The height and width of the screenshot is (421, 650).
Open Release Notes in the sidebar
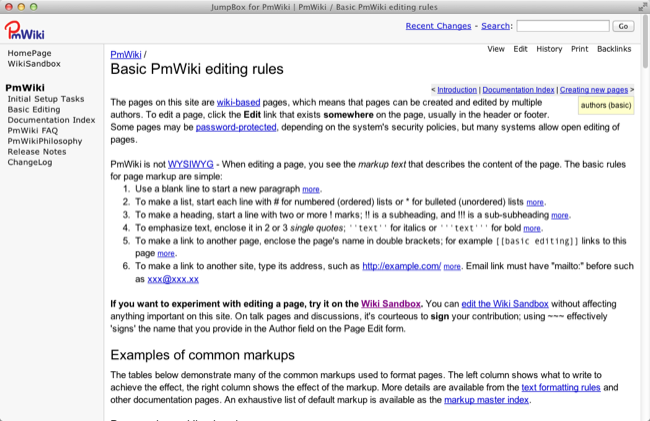coord(37,152)
